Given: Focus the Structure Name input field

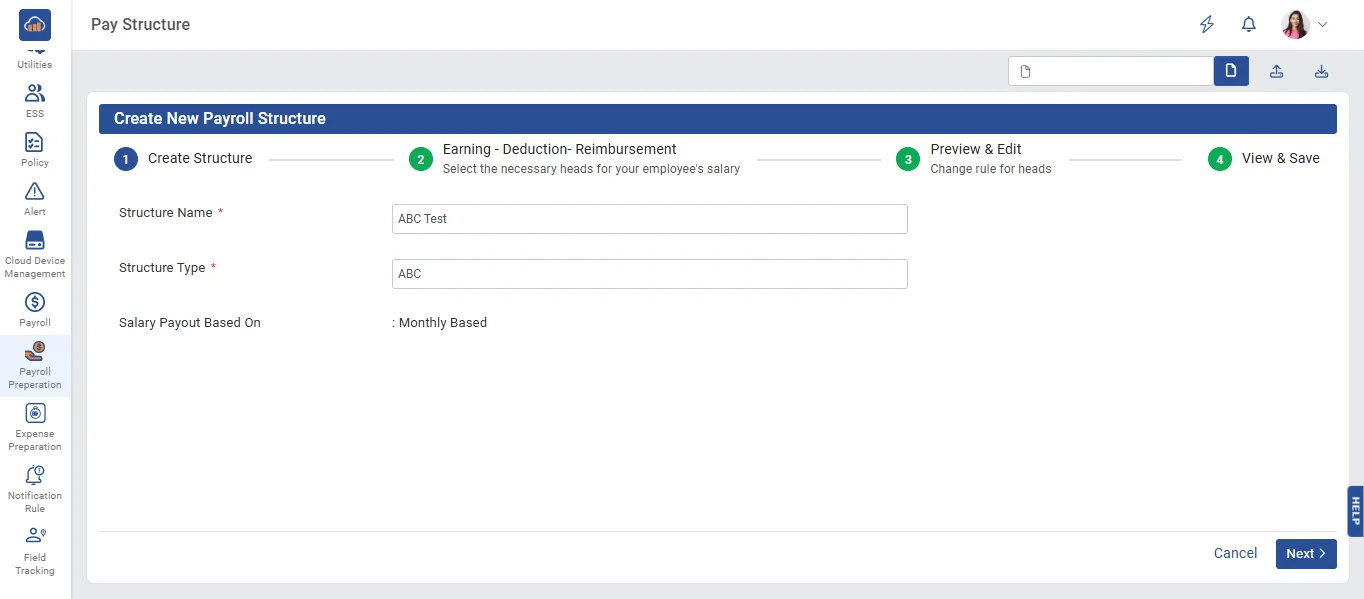Looking at the screenshot, I should click(649, 219).
